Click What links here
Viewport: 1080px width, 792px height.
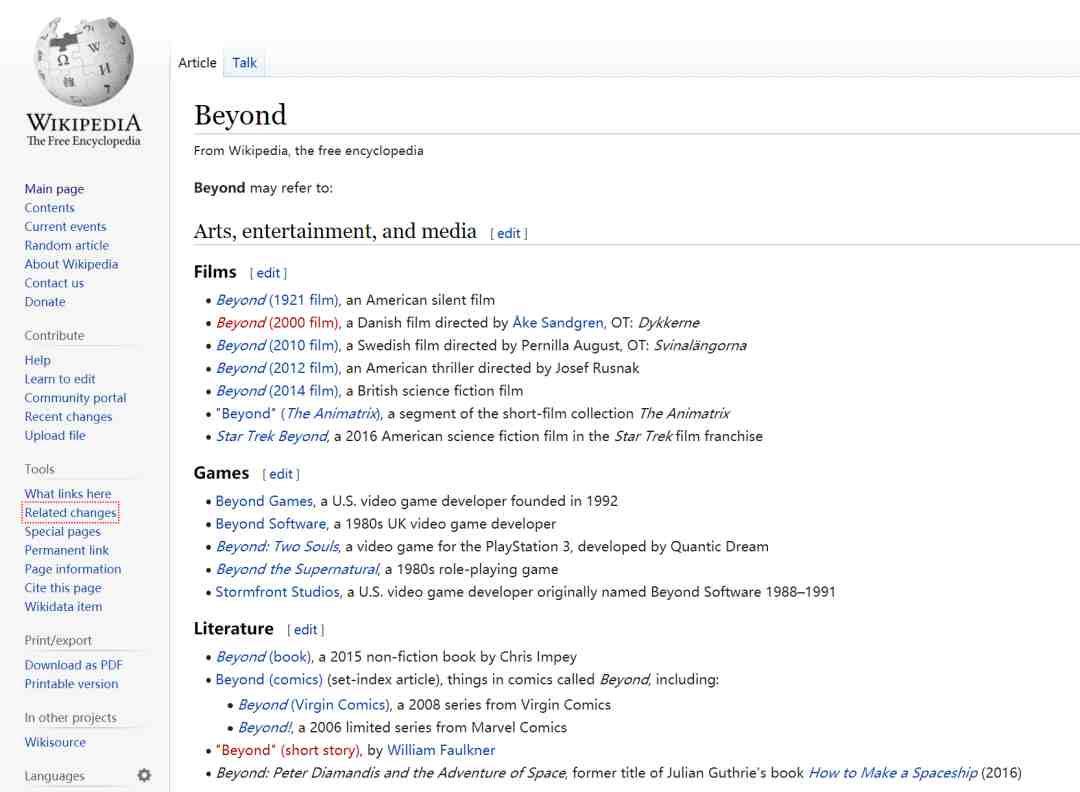pyautogui.click(x=68, y=494)
